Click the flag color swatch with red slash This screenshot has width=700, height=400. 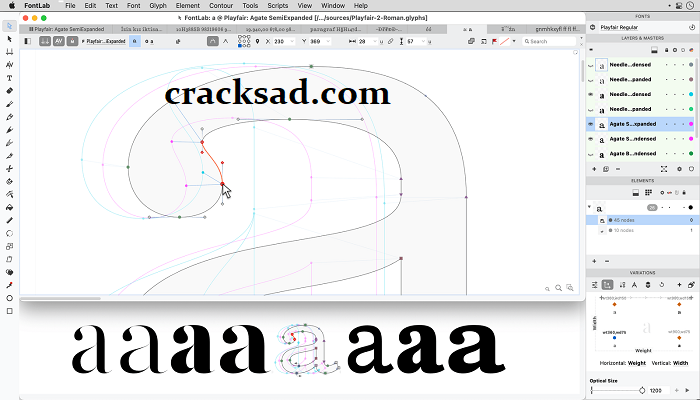click(504, 41)
